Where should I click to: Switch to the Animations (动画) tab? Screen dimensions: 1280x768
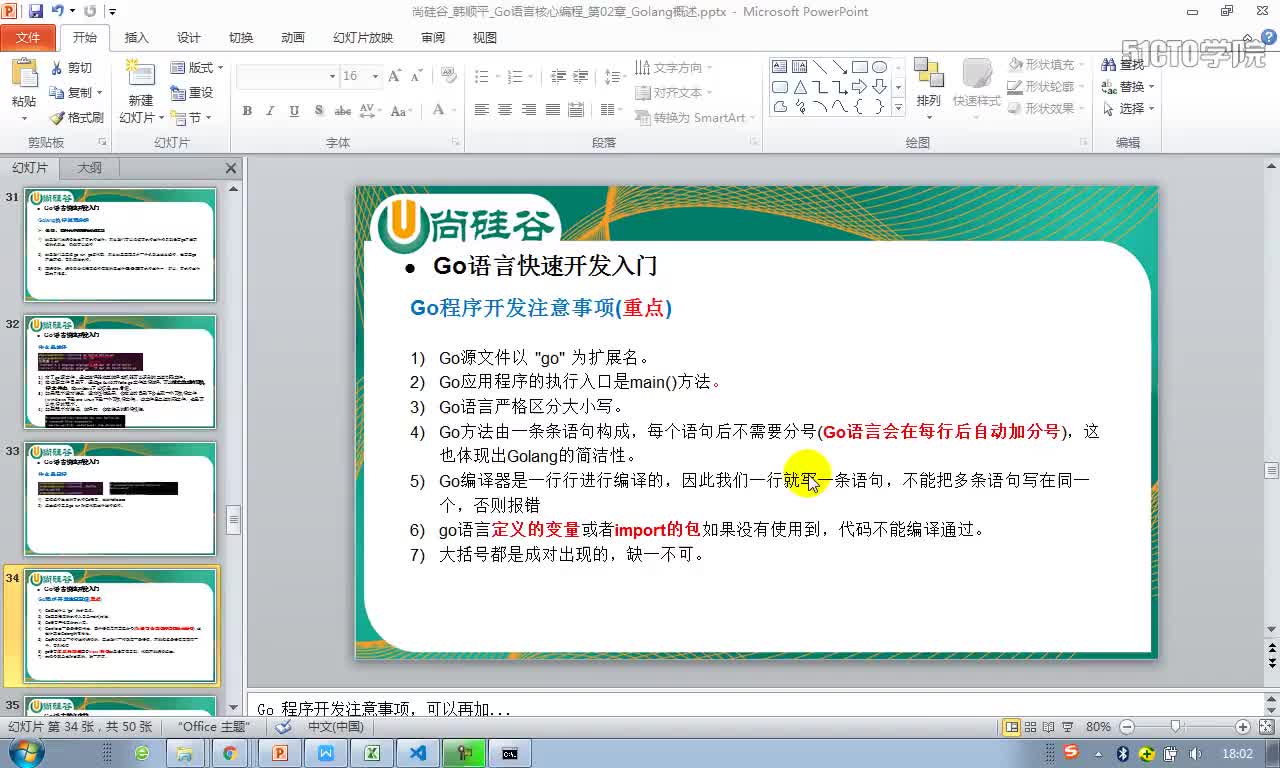[293, 38]
